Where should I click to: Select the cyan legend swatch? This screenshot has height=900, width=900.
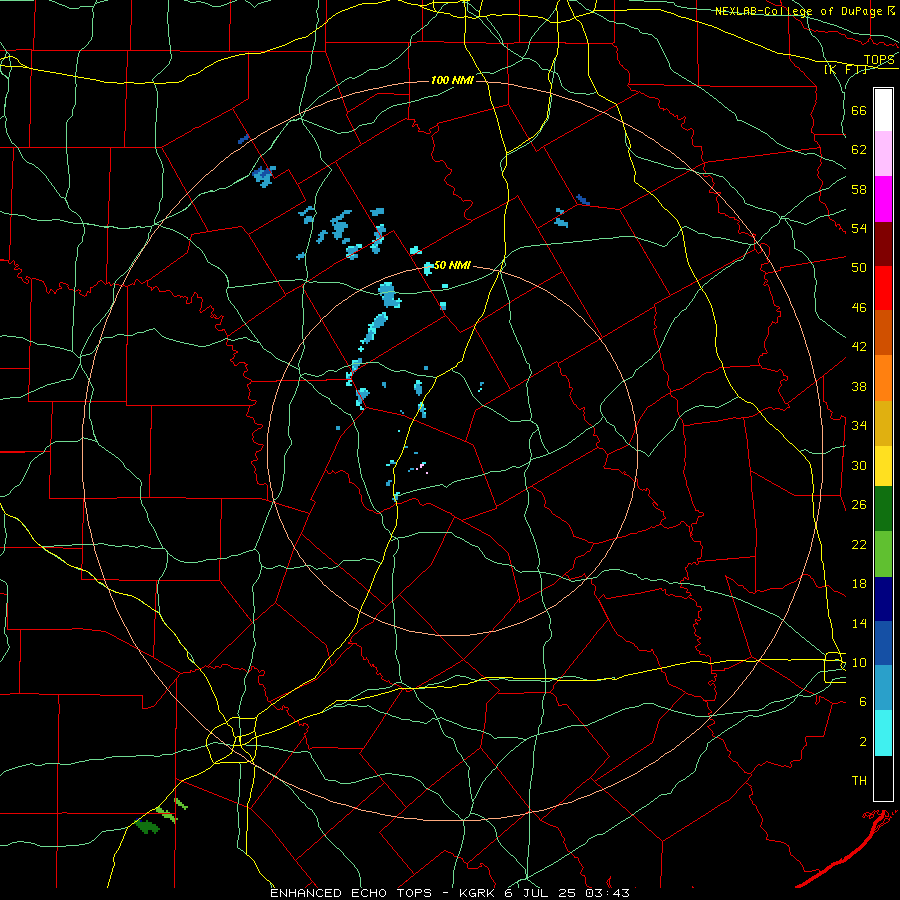tap(883, 733)
